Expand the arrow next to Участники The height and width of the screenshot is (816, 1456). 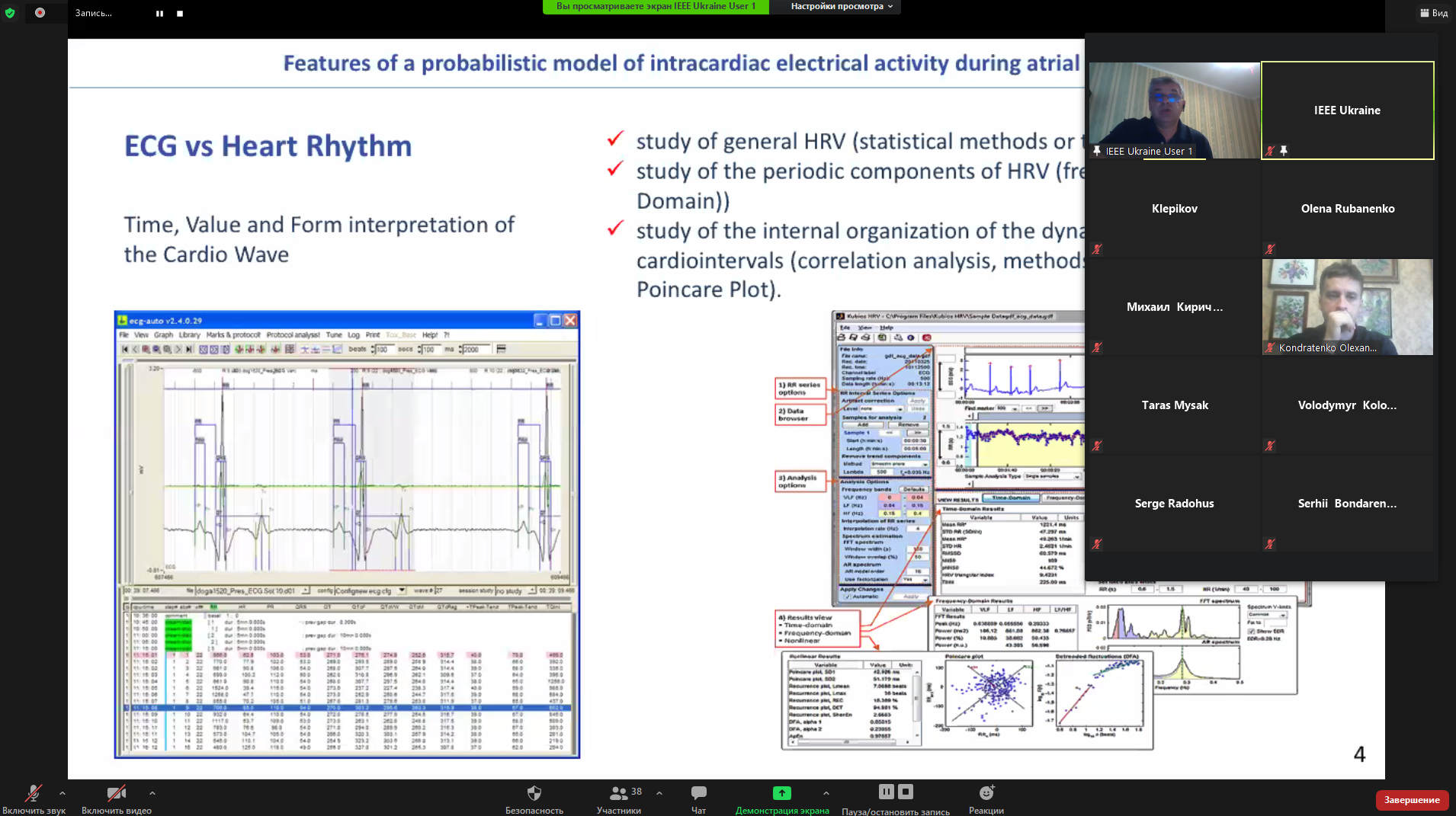[659, 793]
